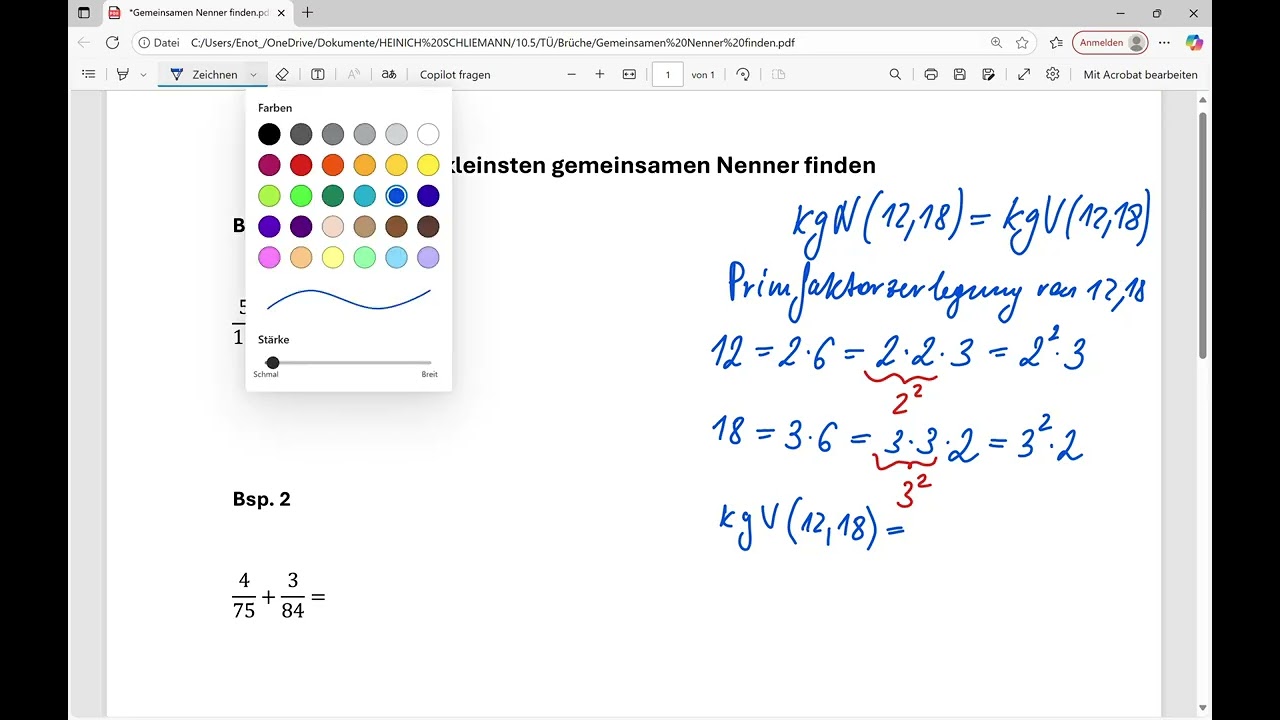The image size is (1280, 720).
Task: Pick the lime green color swatch
Action: [x=269, y=196]
